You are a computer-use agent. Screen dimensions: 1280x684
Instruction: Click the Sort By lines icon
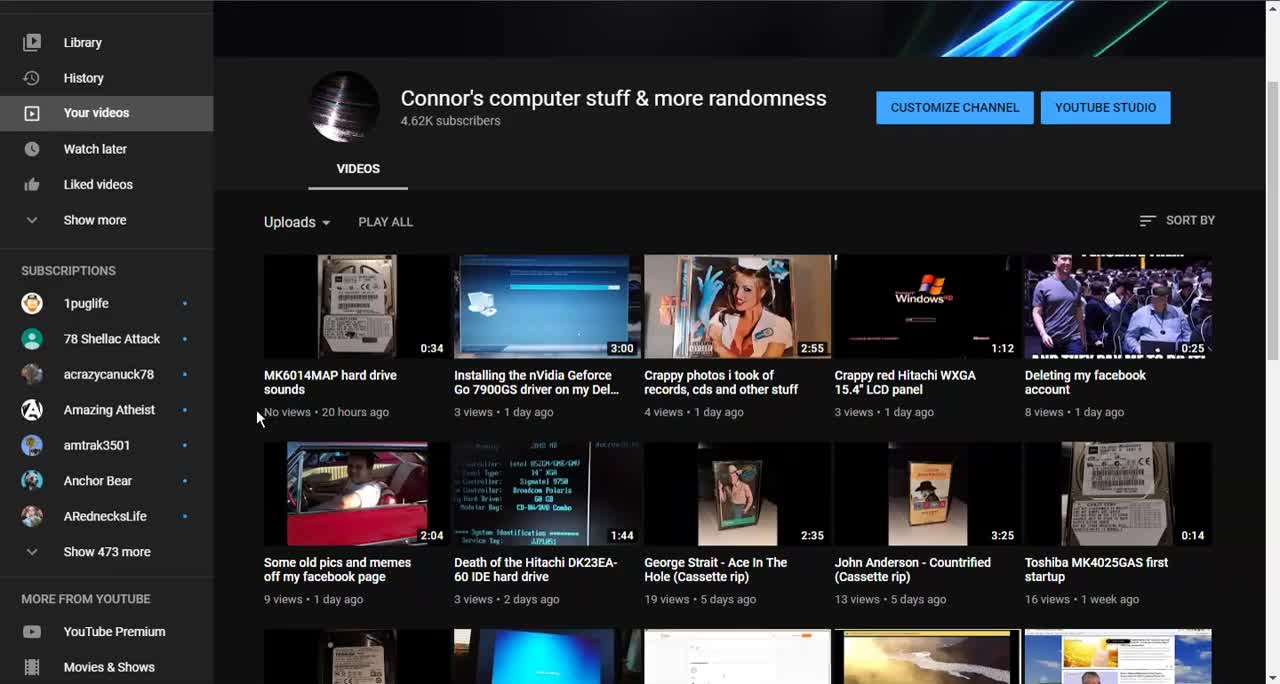1147,220
